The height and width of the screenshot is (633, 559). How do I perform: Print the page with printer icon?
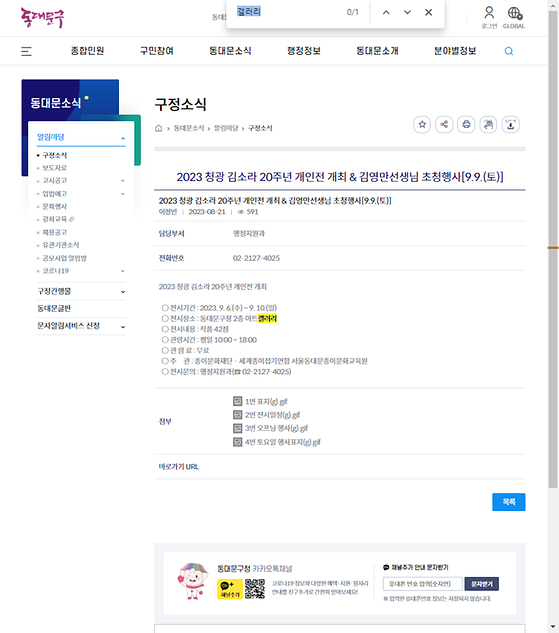click(x=466, y=124)
